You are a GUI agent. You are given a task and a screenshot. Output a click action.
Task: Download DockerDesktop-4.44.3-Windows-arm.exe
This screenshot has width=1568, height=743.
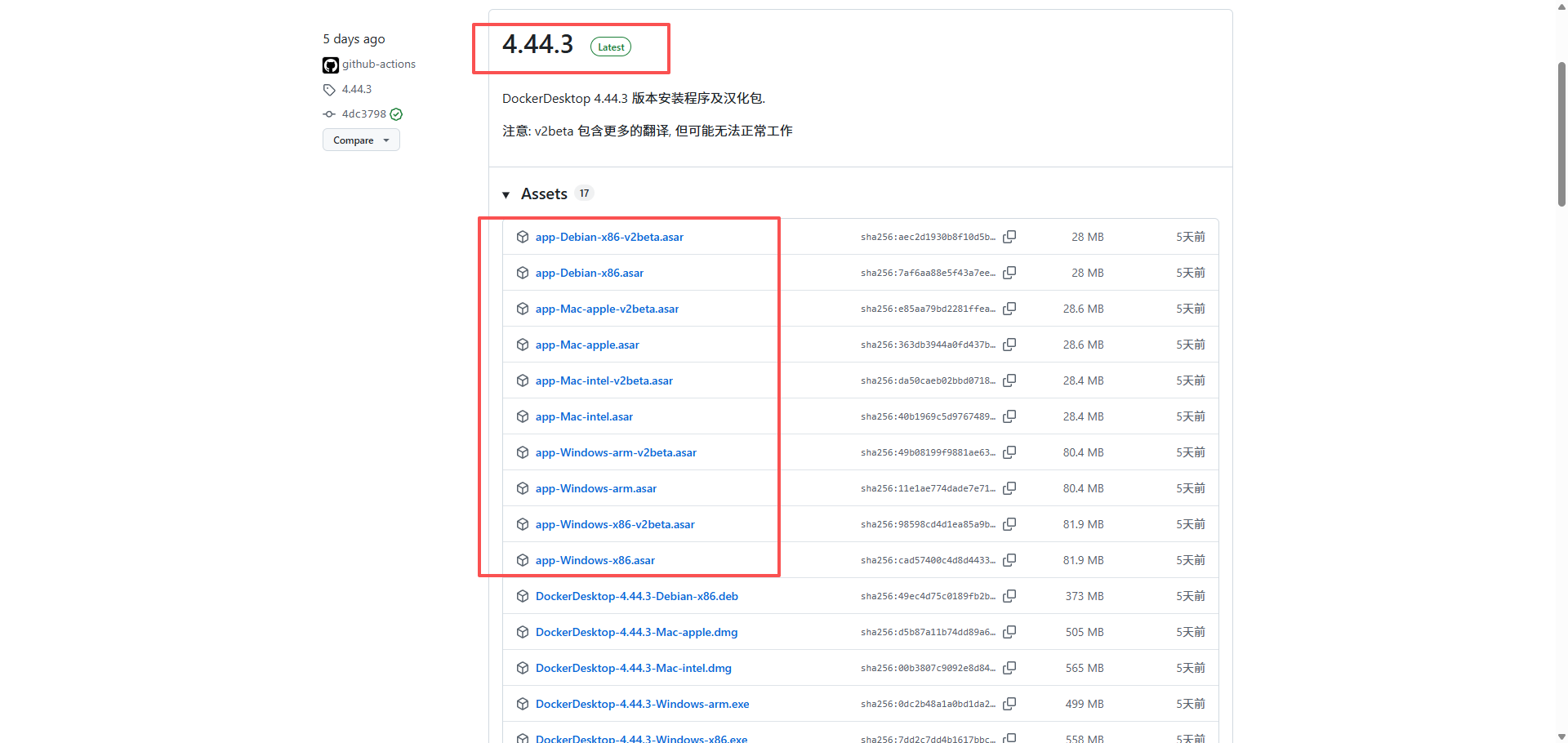[x=642, y=704]
